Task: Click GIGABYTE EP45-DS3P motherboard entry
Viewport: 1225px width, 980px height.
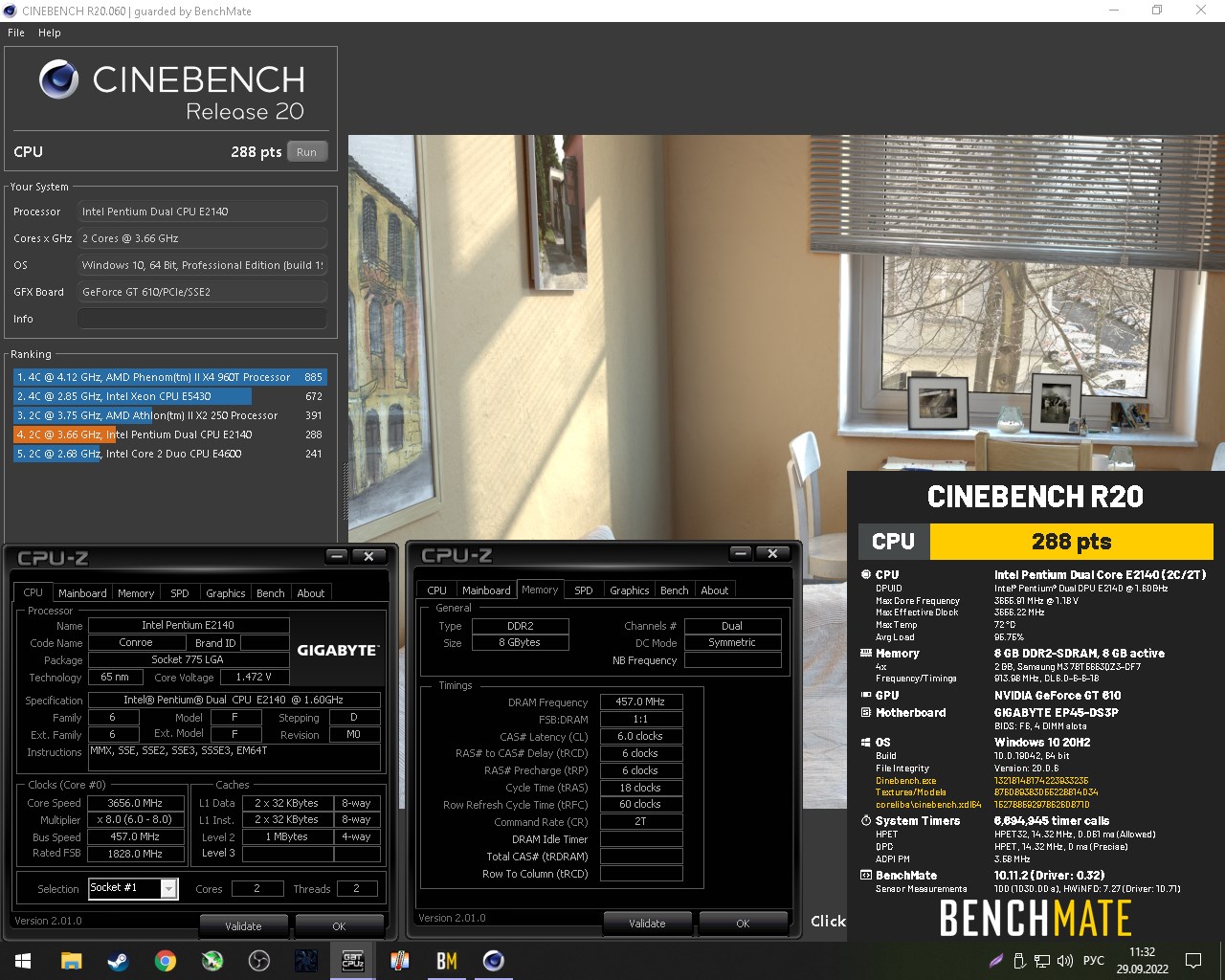Action: (1056, 713)
